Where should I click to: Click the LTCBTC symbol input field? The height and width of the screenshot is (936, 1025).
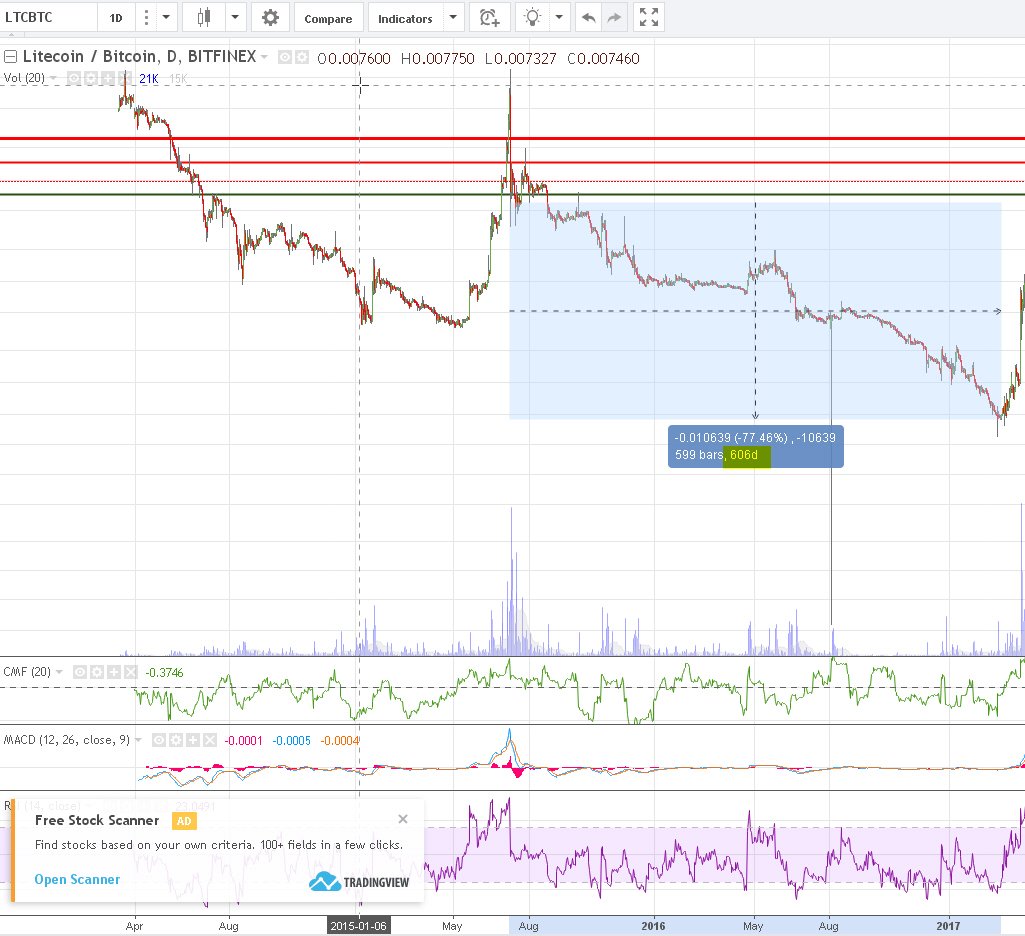(49, 17)
